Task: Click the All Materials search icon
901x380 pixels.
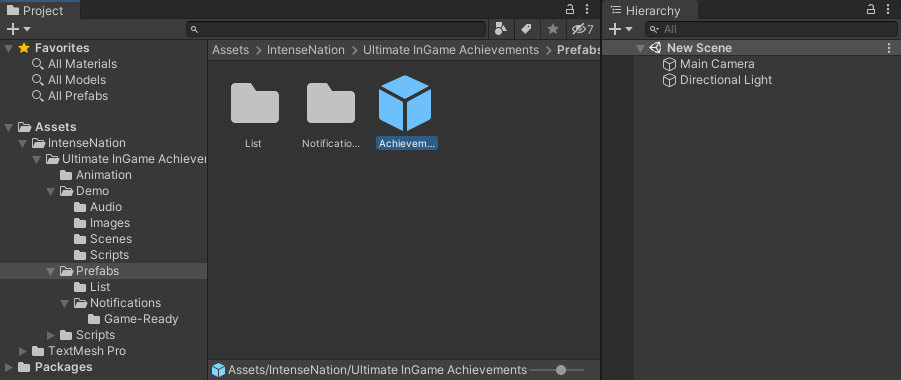Action: [38, 64]
